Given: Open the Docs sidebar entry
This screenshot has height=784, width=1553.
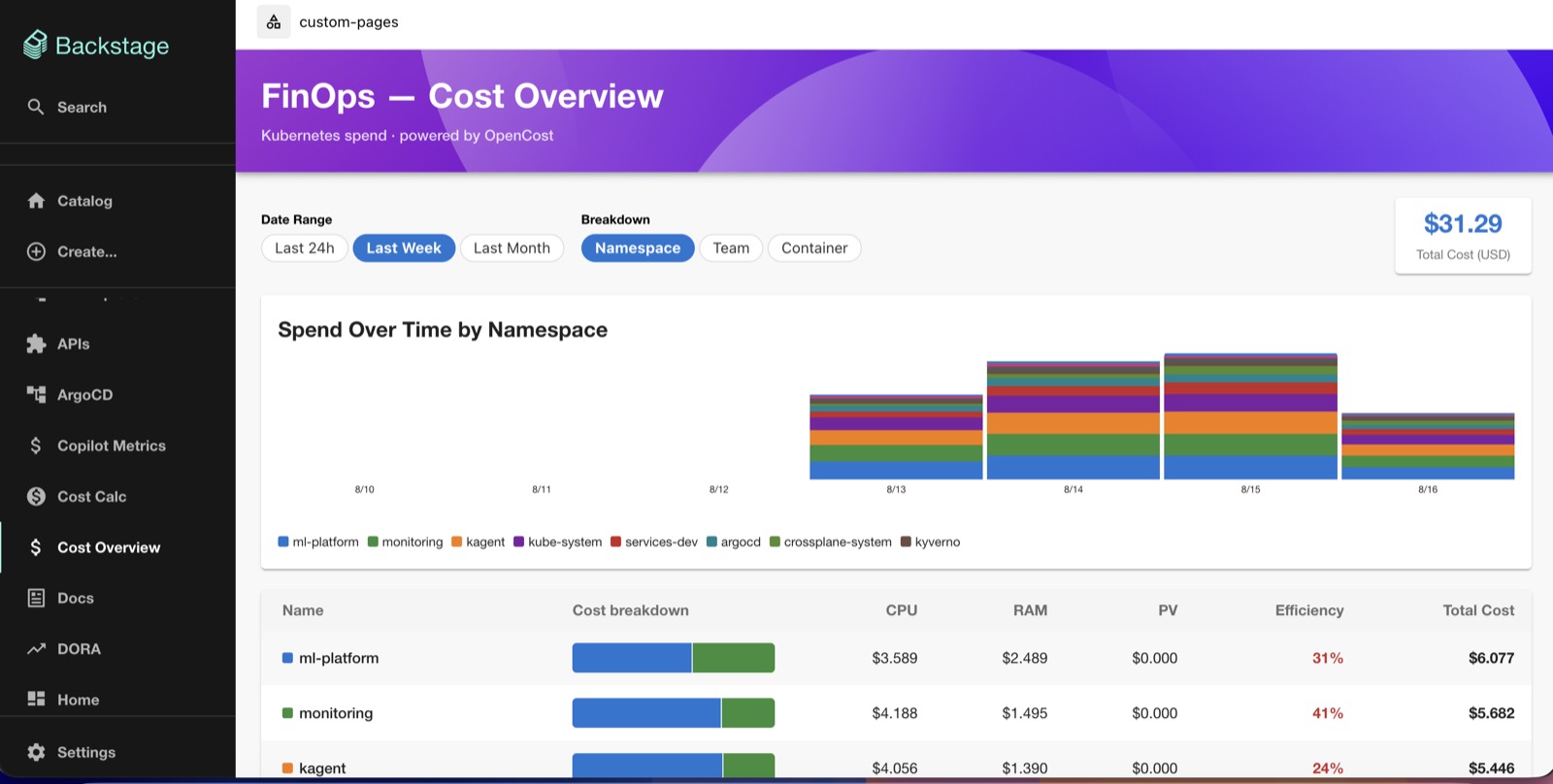Looking at the screenshot, I should [117, 598].
